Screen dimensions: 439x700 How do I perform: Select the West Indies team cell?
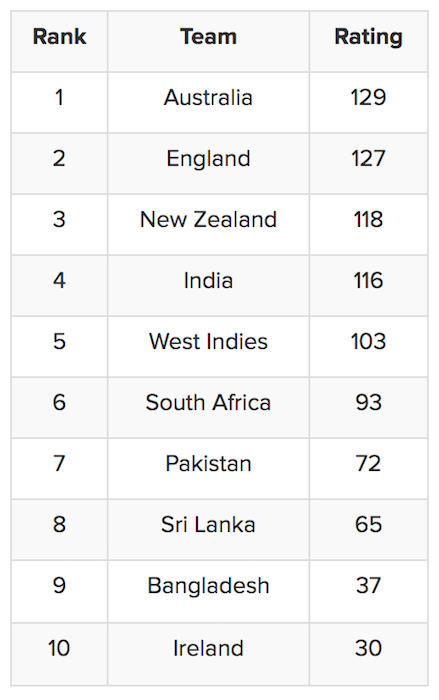[209, 346]
